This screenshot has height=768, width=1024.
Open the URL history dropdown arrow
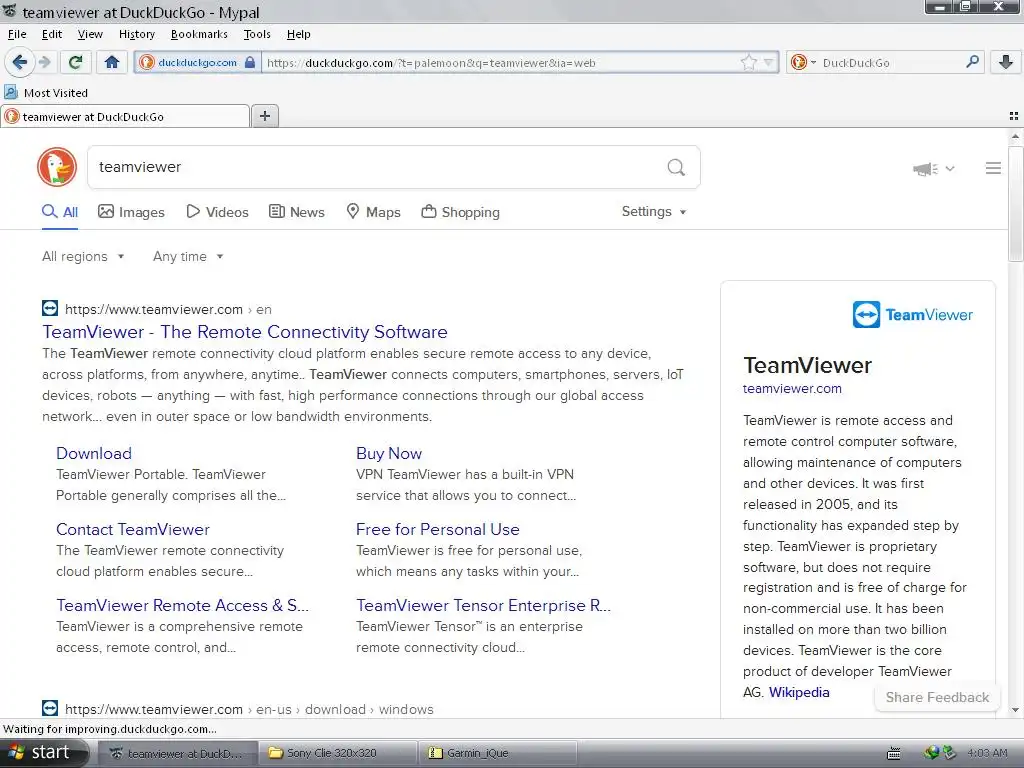(769, 63)
